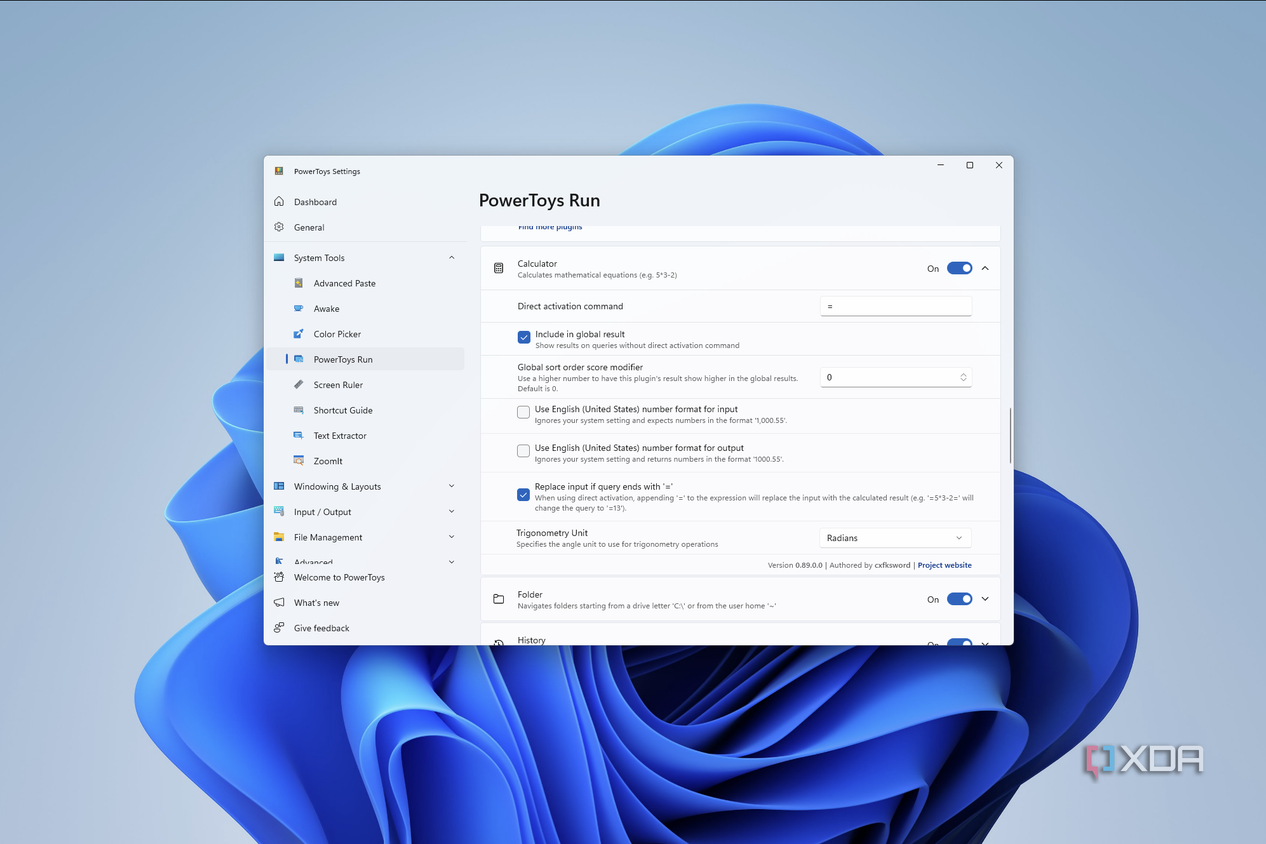Screen dimensions: 1266x844
Task: Click the score modifier spinner arrows
Action: point(964,377)
